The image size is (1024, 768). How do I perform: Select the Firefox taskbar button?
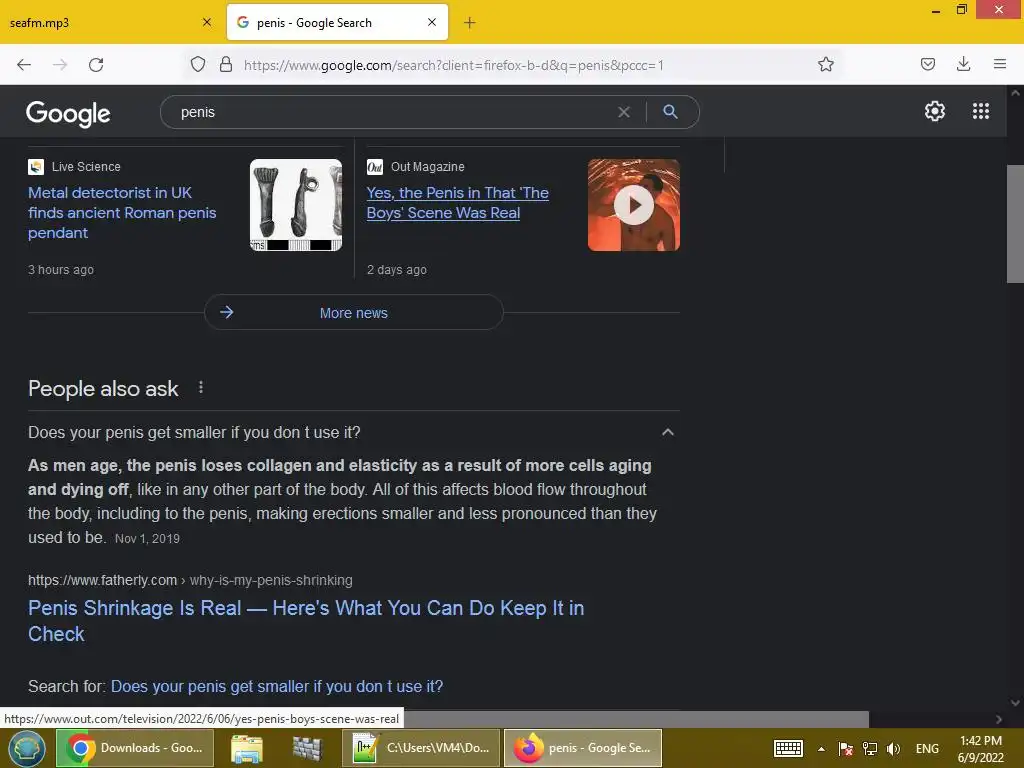pos(583,748)
